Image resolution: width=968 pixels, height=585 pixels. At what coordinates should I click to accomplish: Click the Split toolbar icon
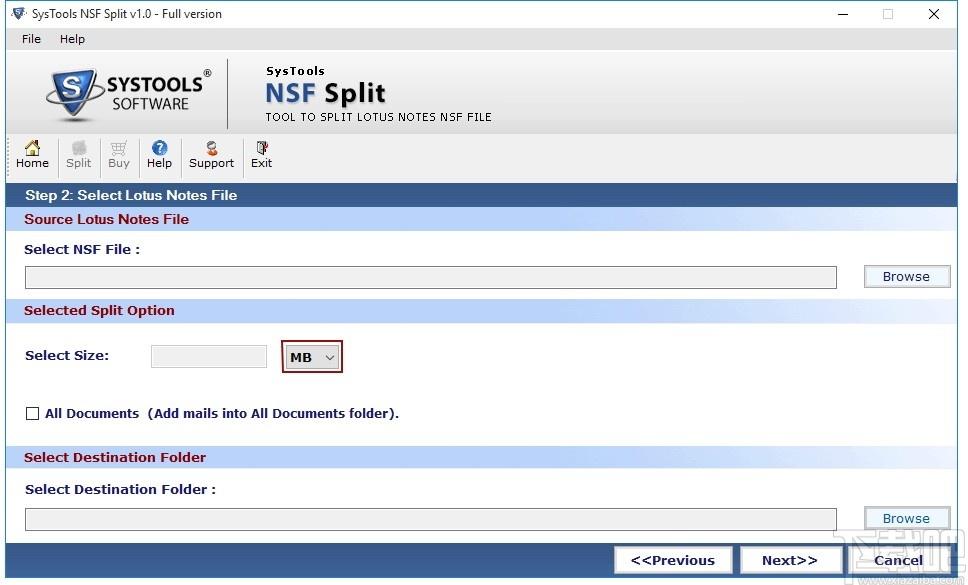tap(78, 155)
